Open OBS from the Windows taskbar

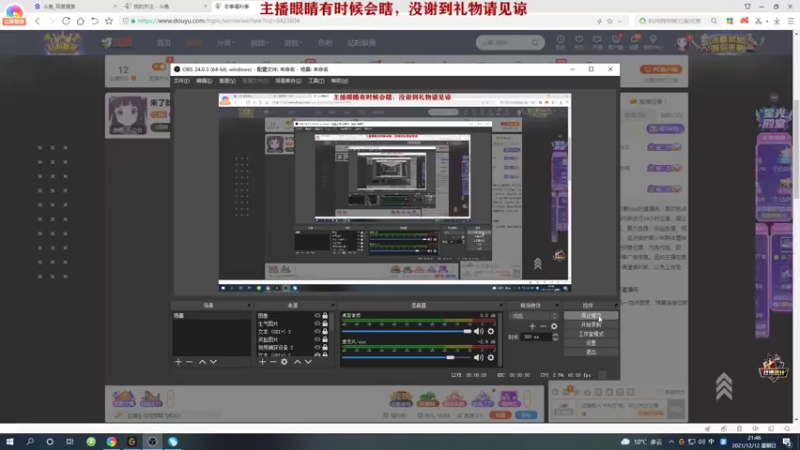point(152,441)
